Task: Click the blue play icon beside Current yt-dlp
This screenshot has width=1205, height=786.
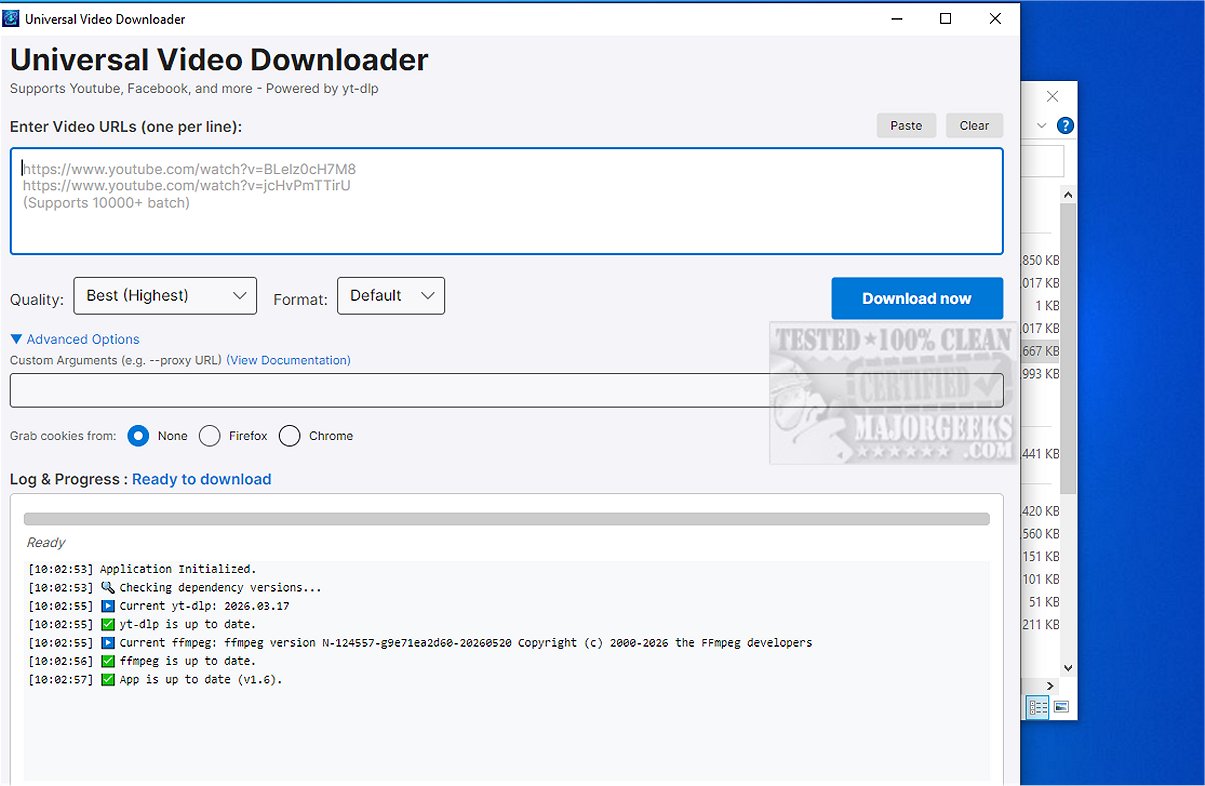Action: tap(108, 606)
